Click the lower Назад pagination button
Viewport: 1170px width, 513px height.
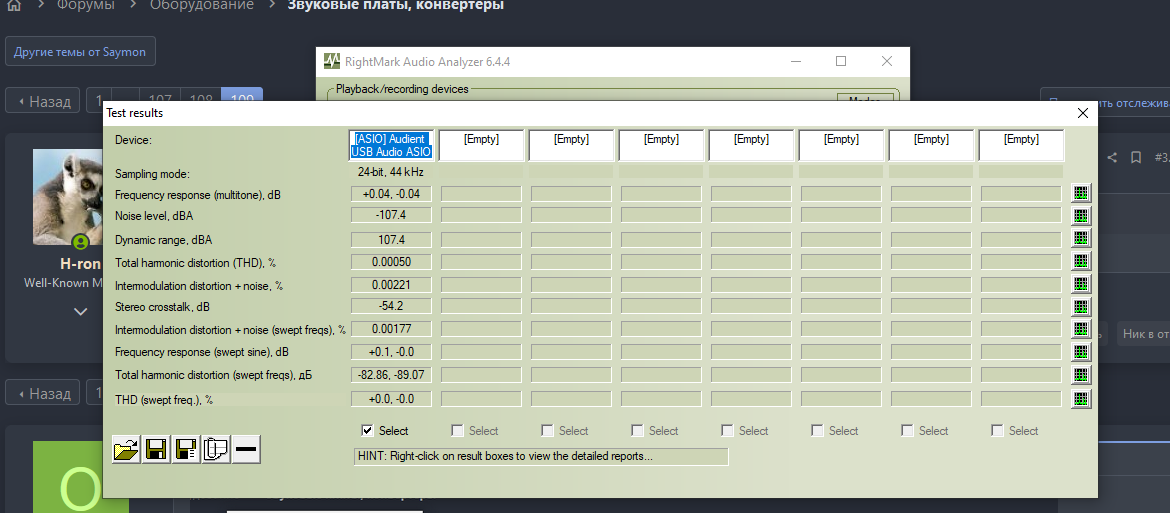tap(43, 393)
